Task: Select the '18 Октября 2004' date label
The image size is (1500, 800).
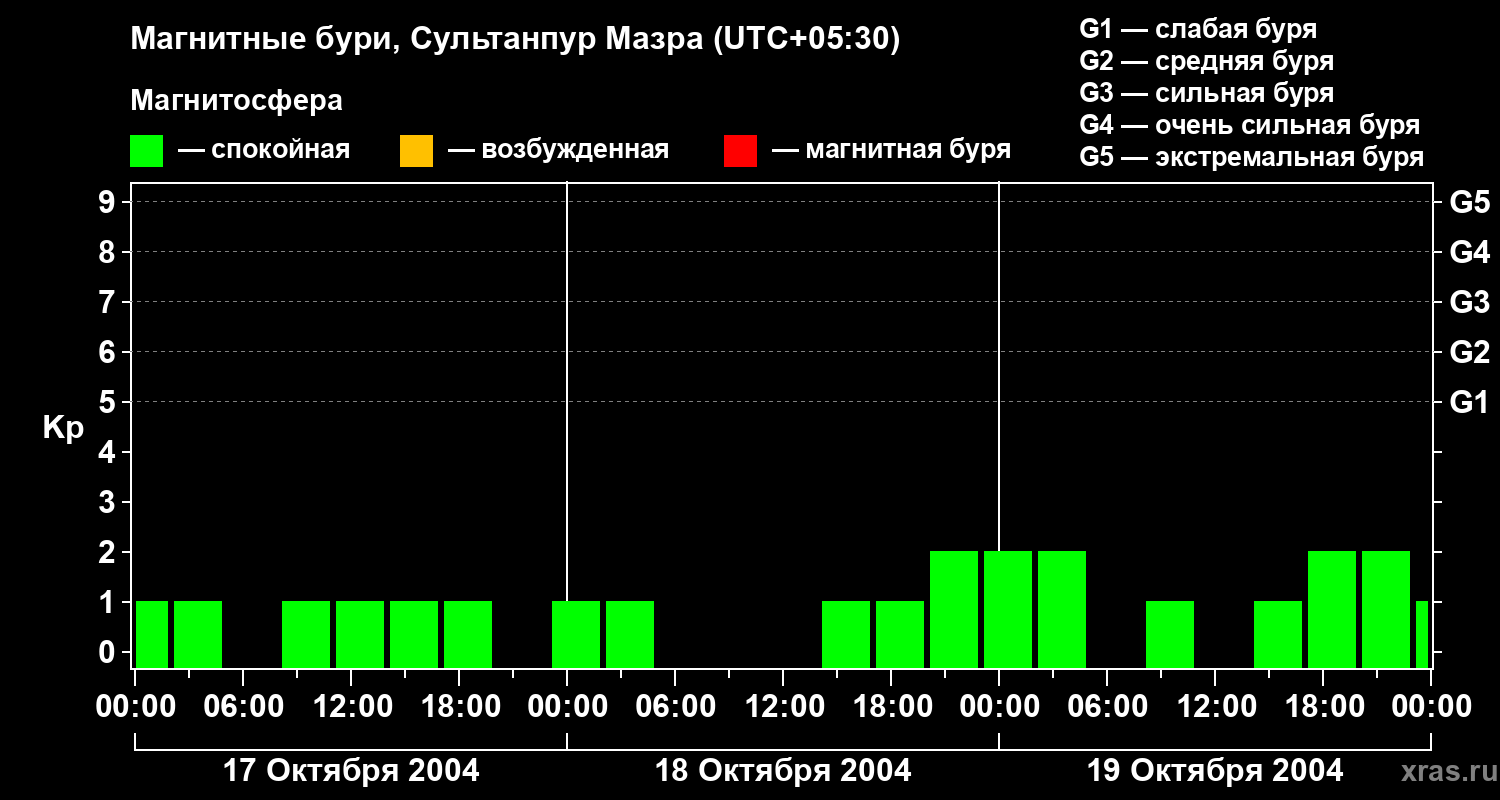Action: tap(782, 771)
